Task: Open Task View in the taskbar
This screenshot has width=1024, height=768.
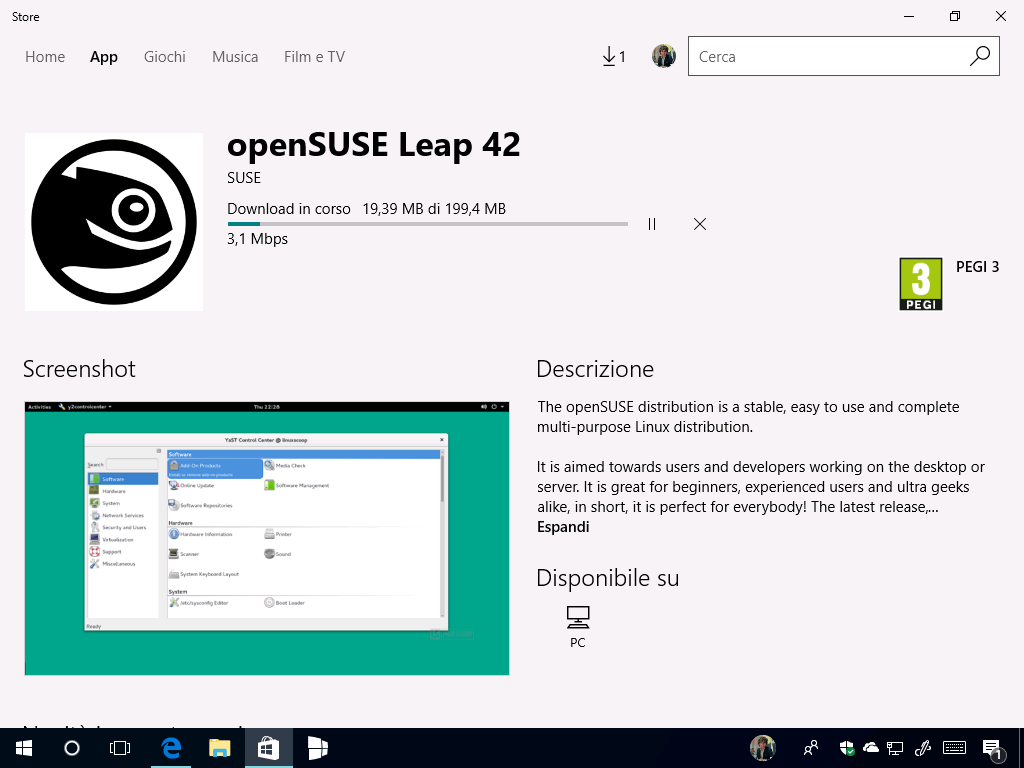Action: pos(120,748)
